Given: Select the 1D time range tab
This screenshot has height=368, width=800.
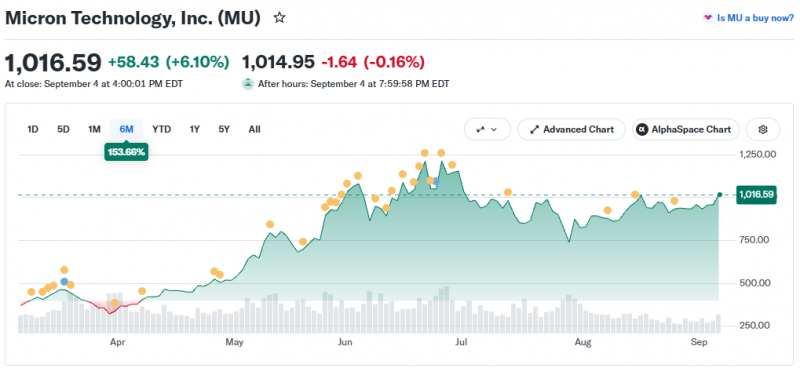Looking at the screenshot, I should (x=33, y=130).
